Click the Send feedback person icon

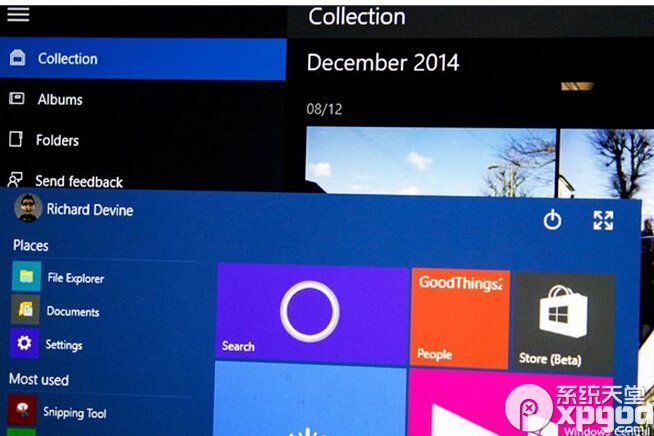15,179
